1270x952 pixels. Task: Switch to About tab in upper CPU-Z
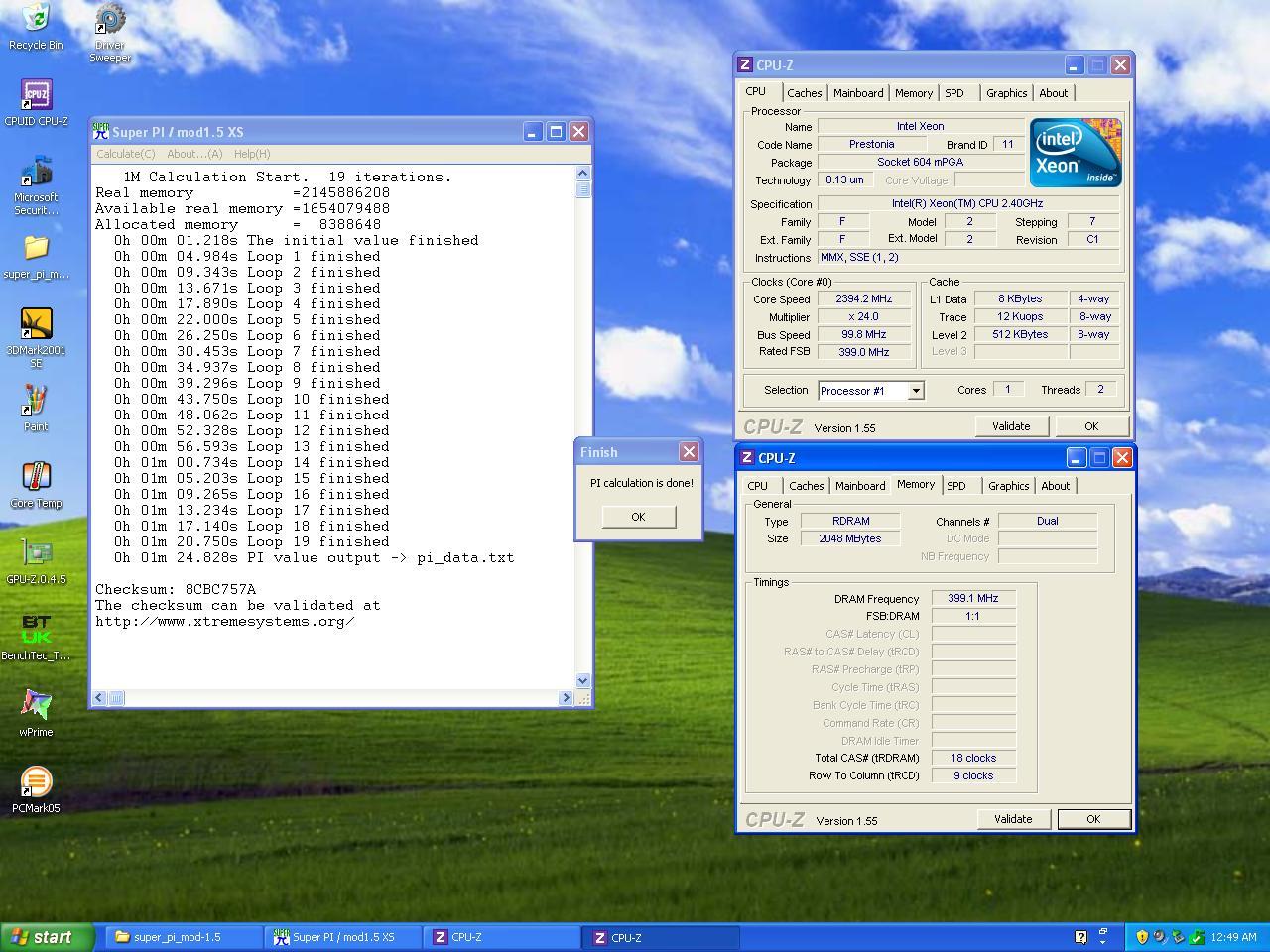pyautogui.click(x=1054, y=93)
